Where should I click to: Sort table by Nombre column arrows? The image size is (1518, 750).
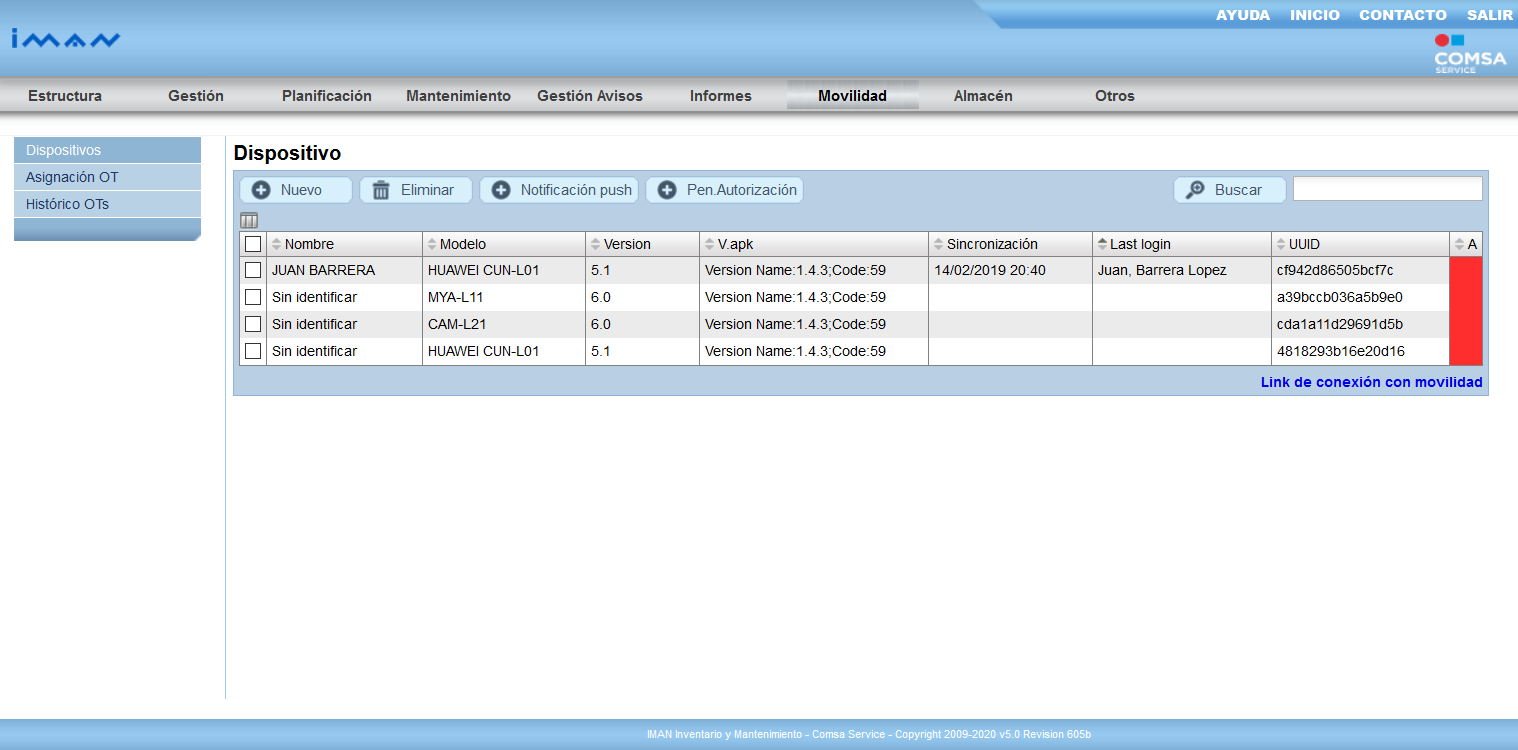tap(277, 244)
